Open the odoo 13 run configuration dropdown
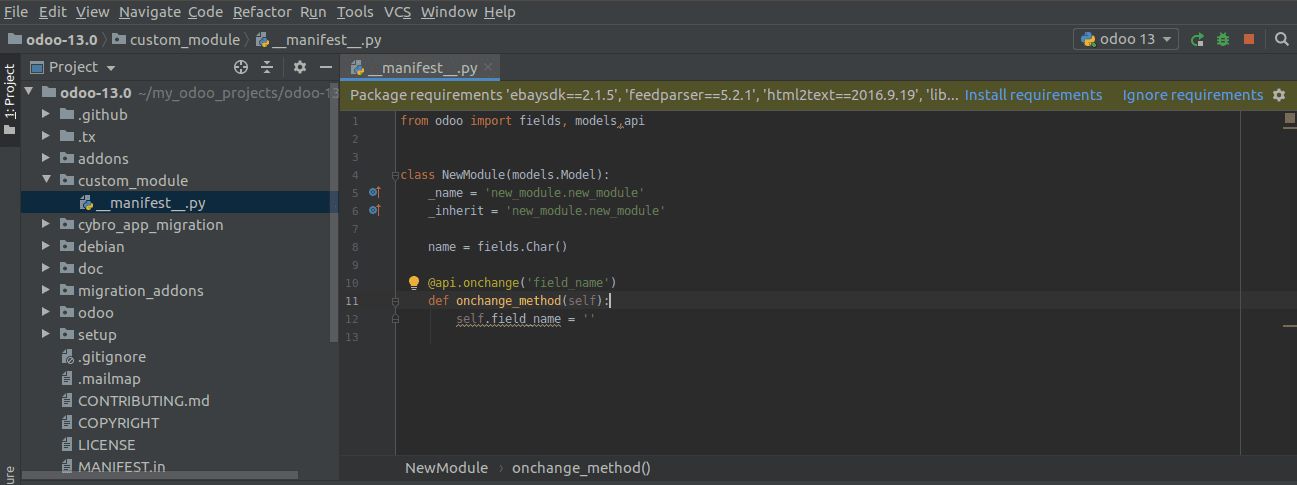Viewport: 1297px width, 485px height. pos(1127,40)
